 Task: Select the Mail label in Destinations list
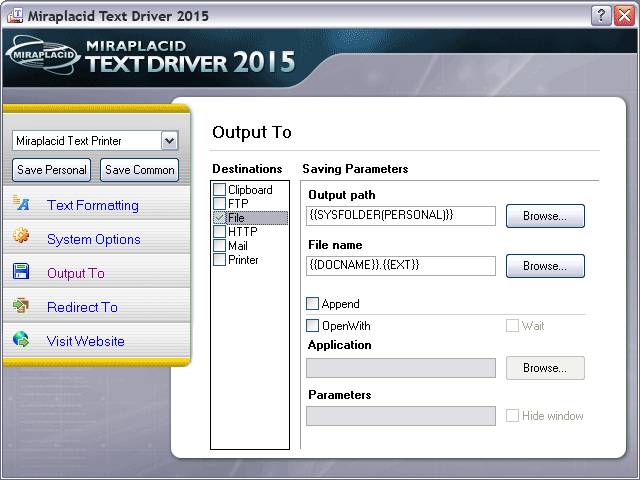(x=238, y=246)
